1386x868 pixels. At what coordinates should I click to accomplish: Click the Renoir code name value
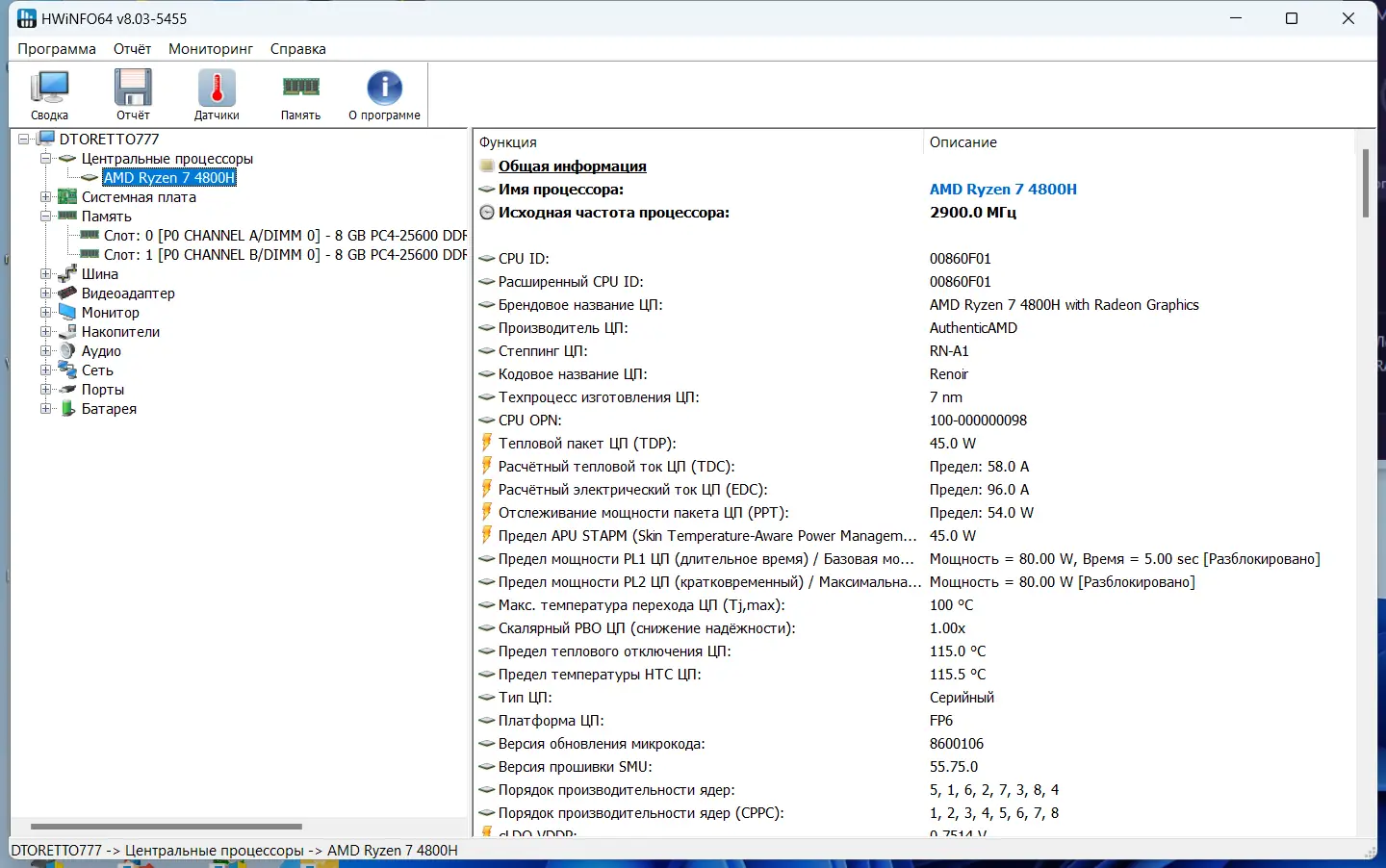pyautogui.click(x=949, y=373)
